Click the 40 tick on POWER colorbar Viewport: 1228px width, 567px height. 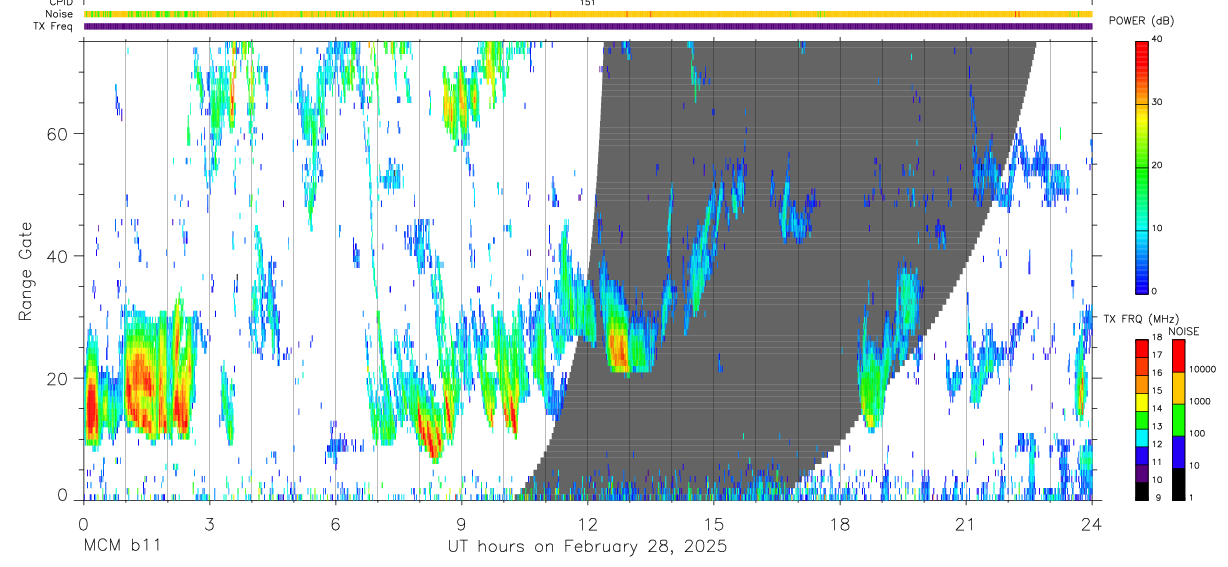[x=1159, y=40]
